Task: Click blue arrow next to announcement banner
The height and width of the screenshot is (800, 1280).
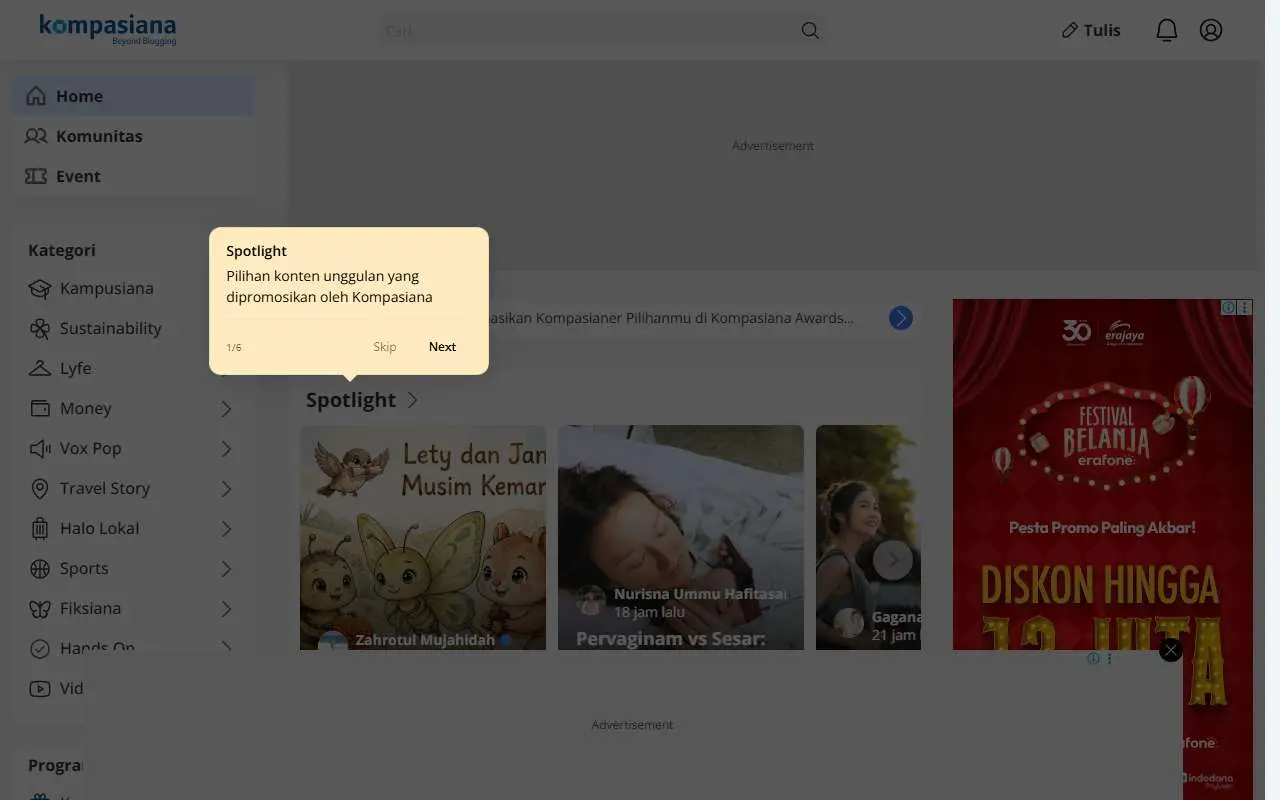Action: click(901, 318)
